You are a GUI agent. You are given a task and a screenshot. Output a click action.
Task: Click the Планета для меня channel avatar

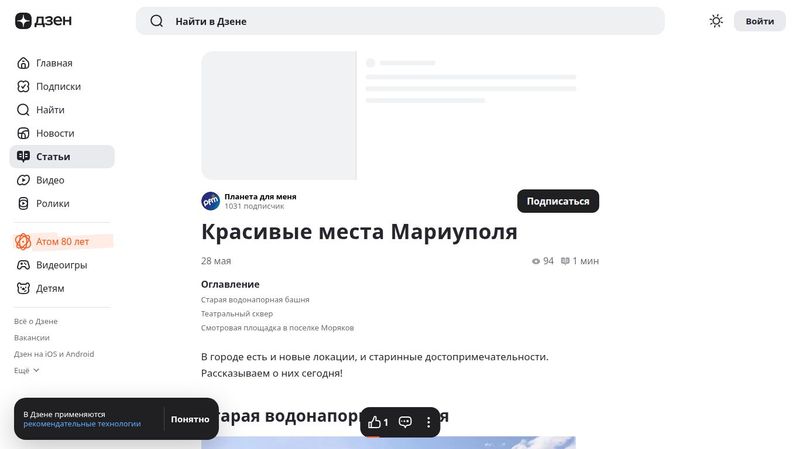pos(211,201)
